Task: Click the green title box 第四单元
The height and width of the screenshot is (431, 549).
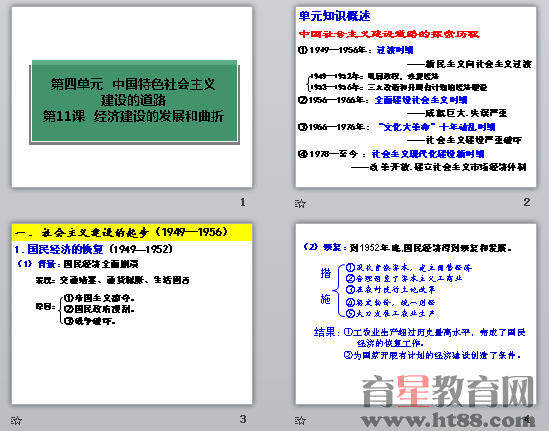Action: tap(134, 101)
